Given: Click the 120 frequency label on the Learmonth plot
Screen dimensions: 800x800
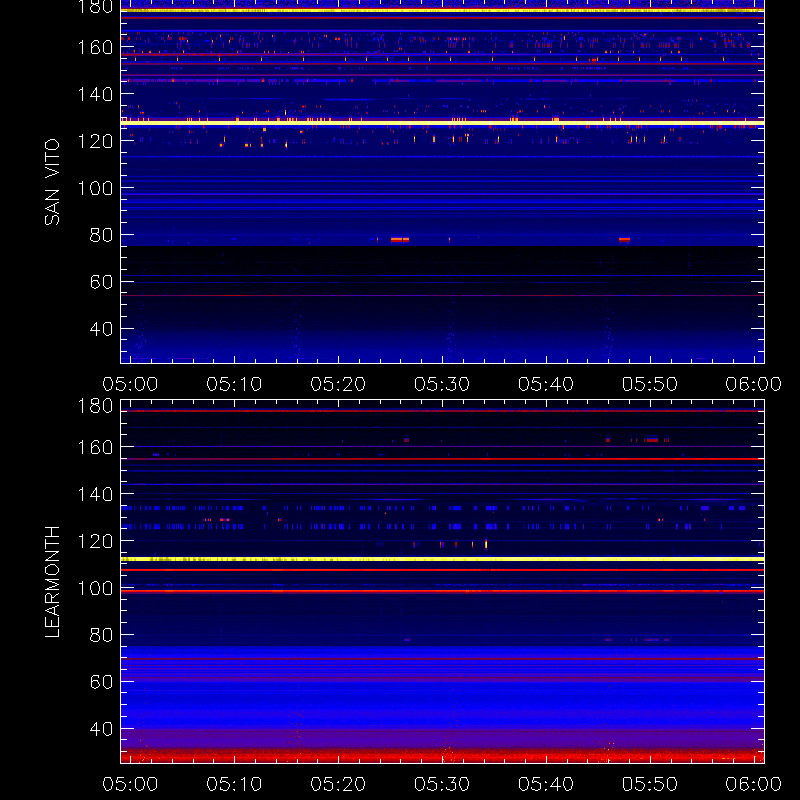Looking at the screenshot, I should click(x=95, y=541).
